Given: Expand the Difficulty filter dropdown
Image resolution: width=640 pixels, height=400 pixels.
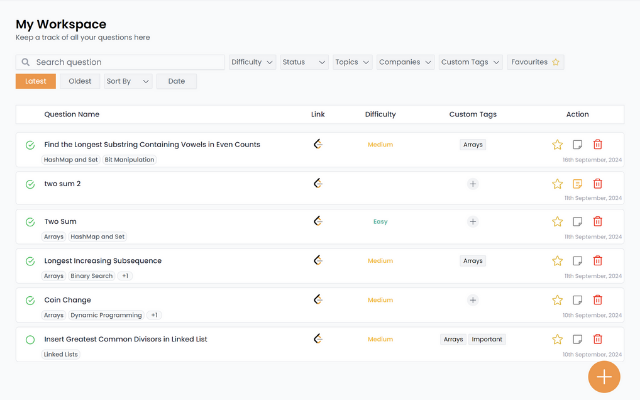Looking at the screenshot, I should 253,62.
